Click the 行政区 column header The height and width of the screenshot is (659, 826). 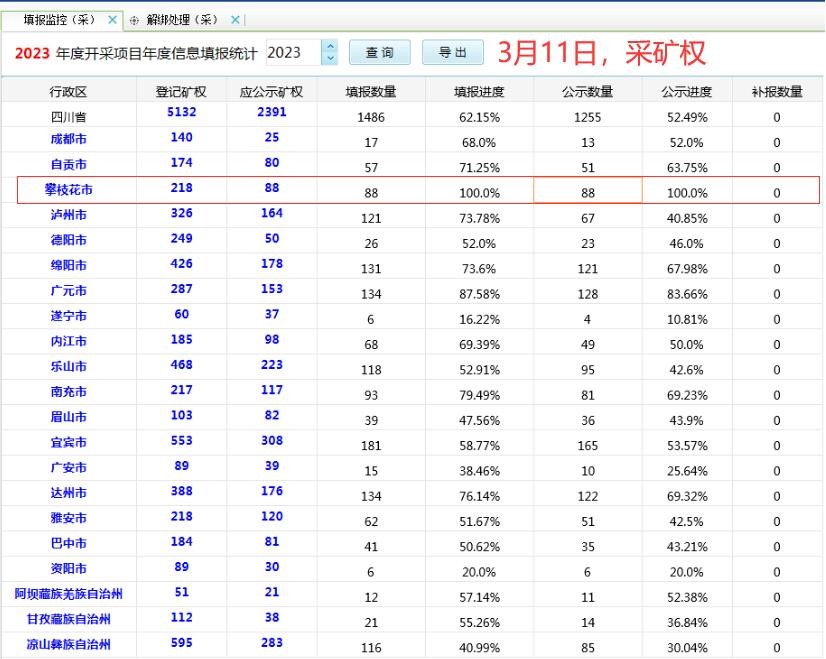click(68, 92)
